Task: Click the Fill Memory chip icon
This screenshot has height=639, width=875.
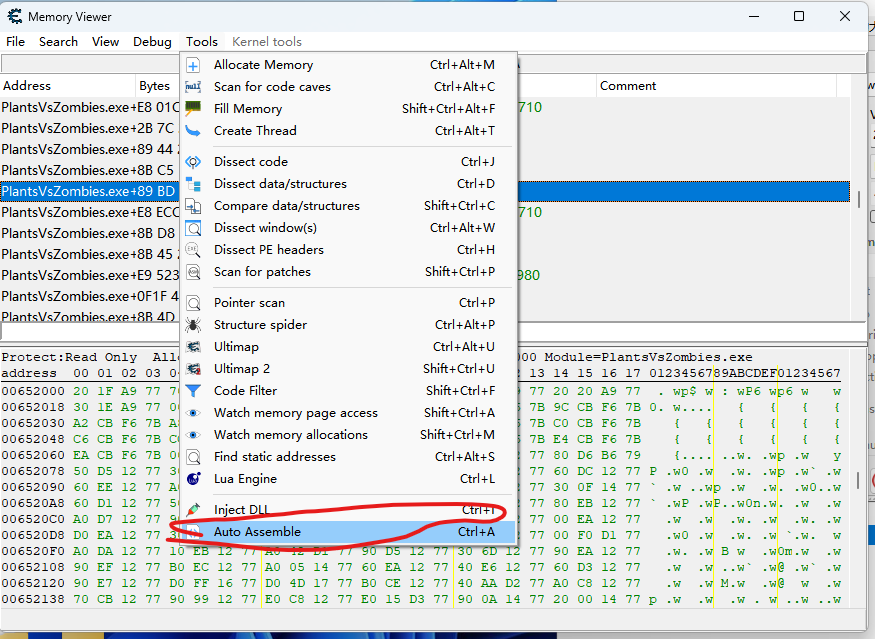Action: [x=194, y=109]
